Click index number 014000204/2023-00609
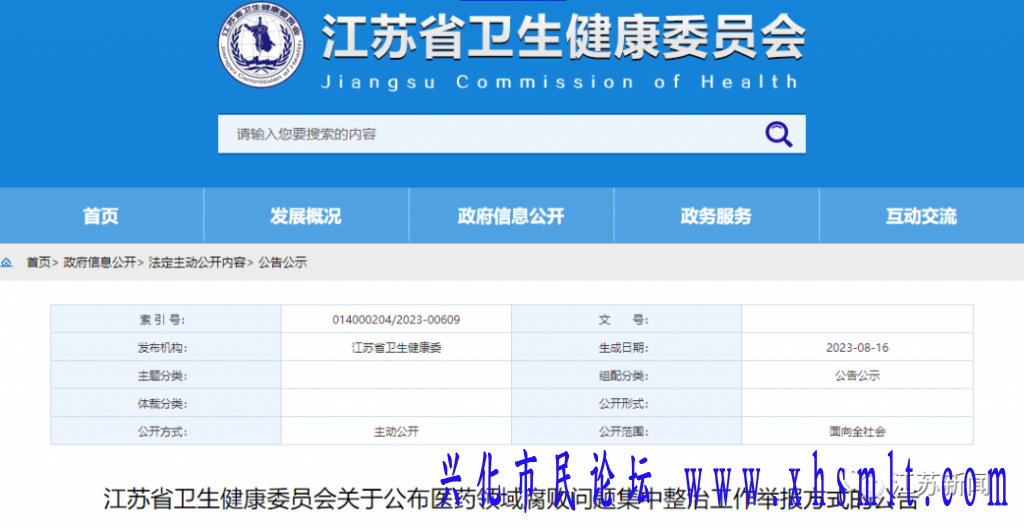Screen dimensions: 1024x529 [x=396, y=320]
